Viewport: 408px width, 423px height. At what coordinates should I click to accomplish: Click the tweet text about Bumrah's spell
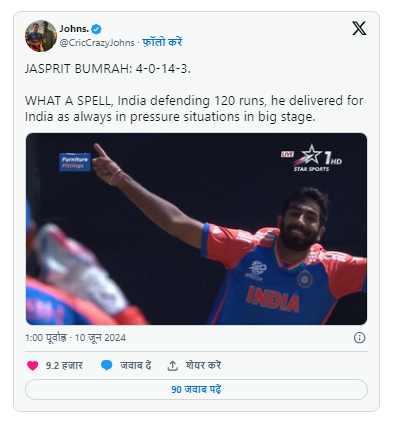[194, 93]
